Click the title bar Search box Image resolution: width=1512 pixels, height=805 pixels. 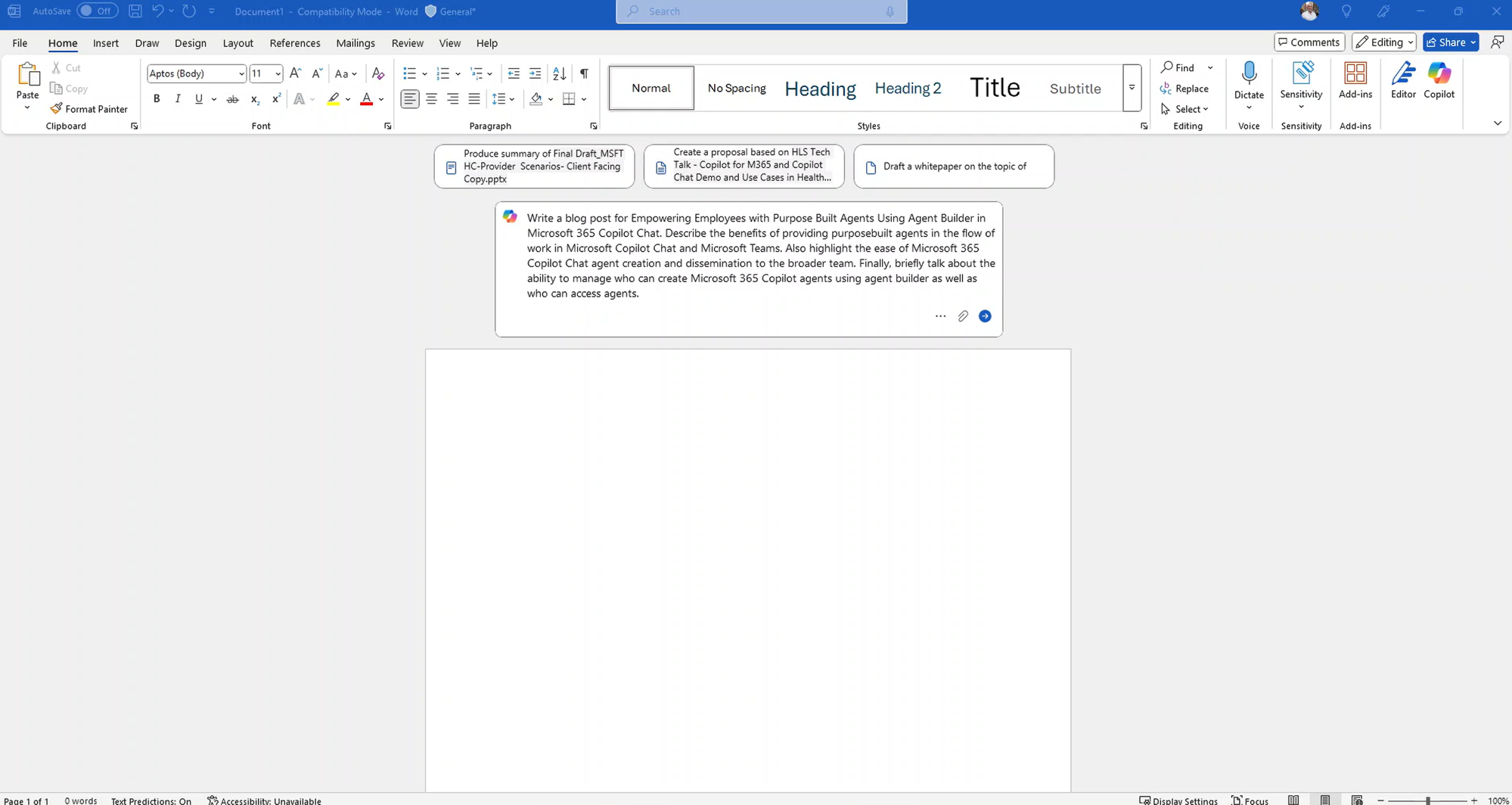[761, 11]
